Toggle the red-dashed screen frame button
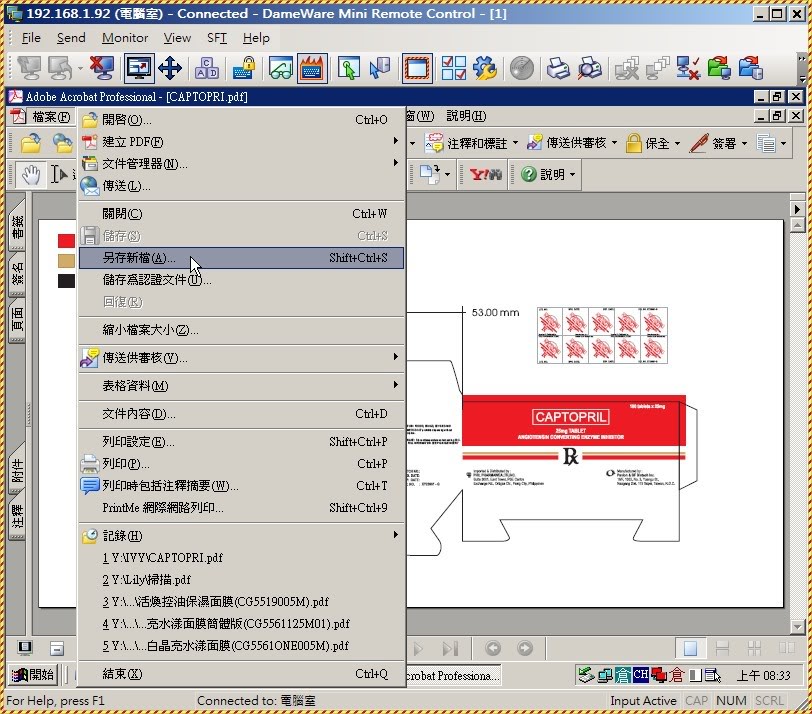Viewport: 812px width, 714px height. tap(417, 68)
